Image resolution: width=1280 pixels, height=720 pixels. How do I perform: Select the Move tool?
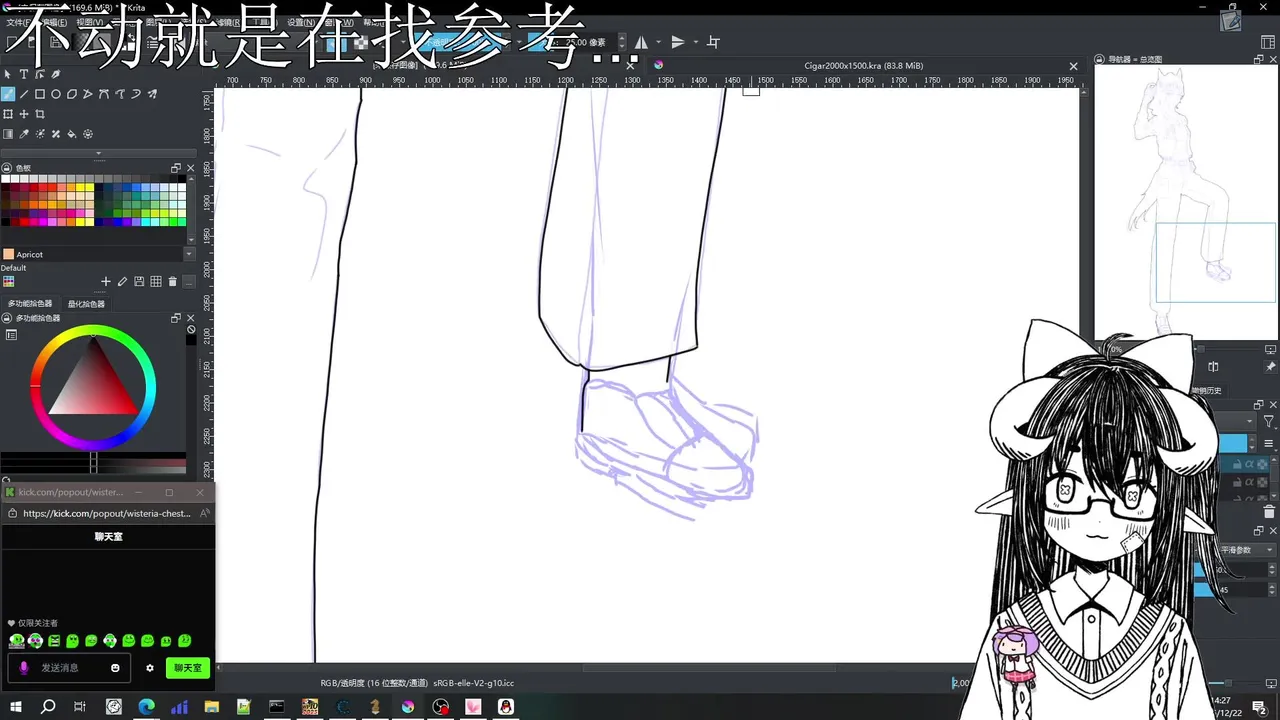[x=24, y=114]
